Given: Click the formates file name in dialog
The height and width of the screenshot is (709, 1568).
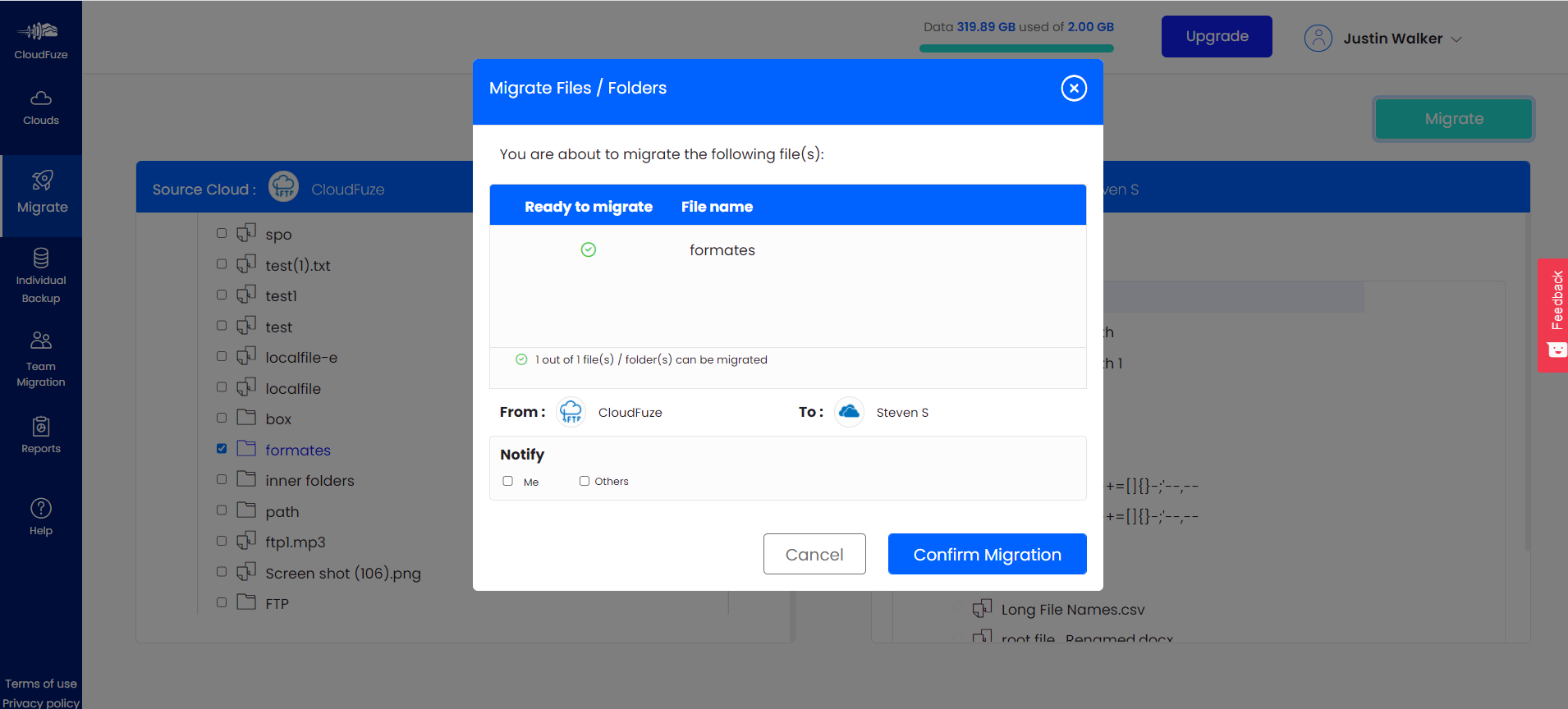Looking at the screenshot, I should pos(722,250).
